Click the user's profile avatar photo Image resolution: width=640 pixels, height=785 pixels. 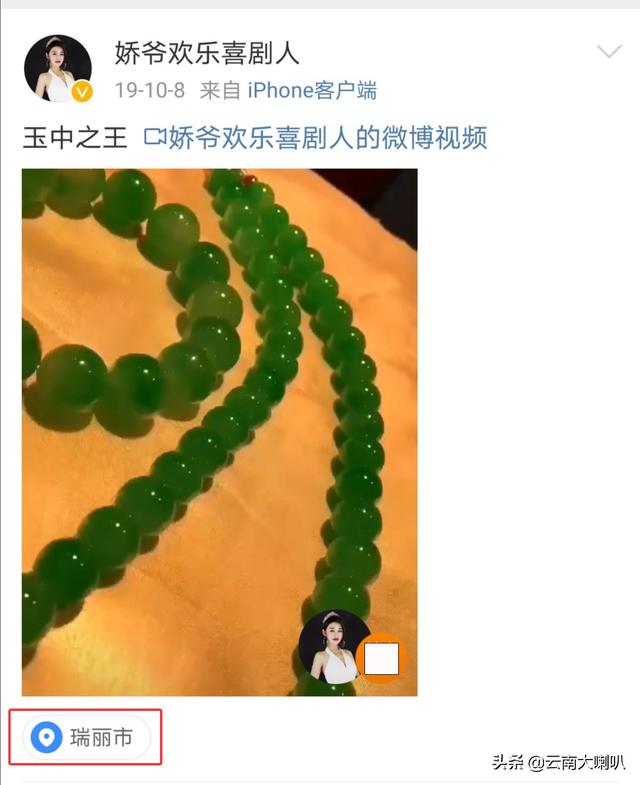[58, 69]
